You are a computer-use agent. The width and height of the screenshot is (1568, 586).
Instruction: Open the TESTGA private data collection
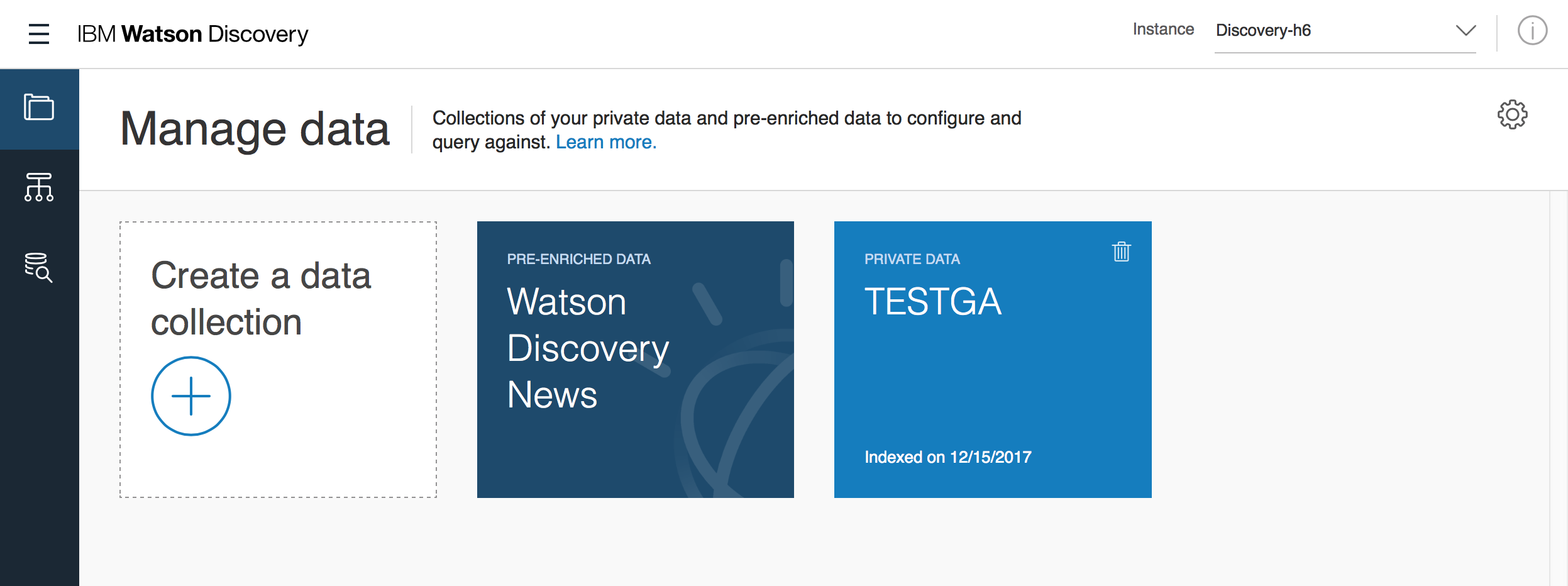[992, 358]
